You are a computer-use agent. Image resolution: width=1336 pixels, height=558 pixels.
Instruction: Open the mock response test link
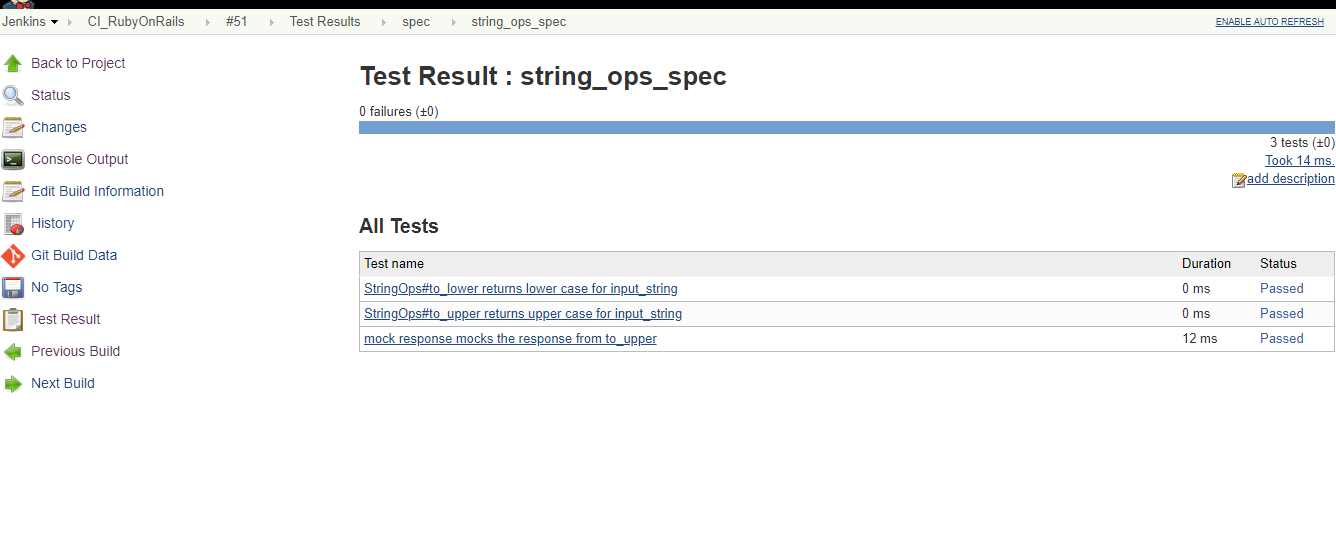(510, 339)
